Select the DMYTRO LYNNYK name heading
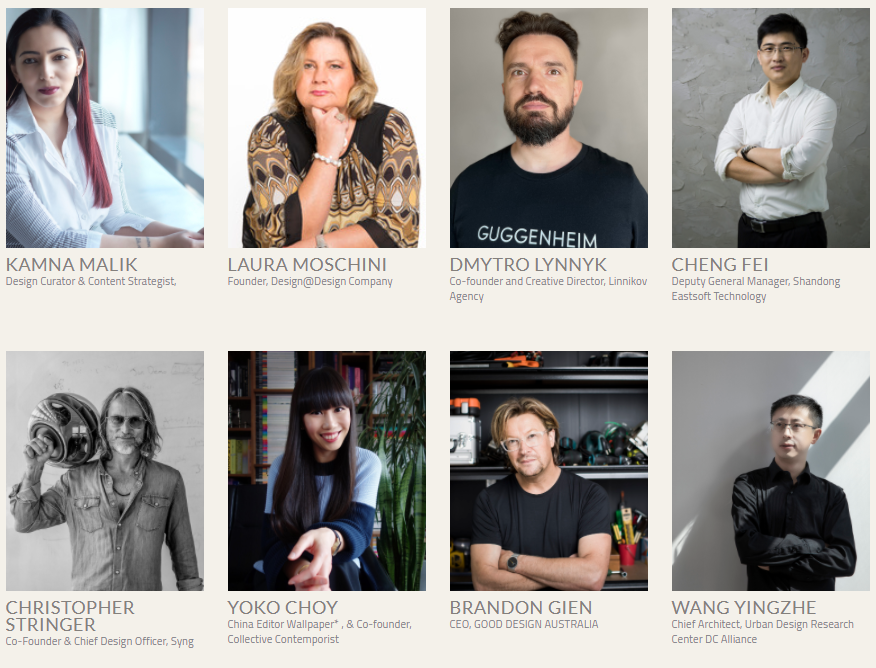Image resolution: width=876 pixels, height=668 pixels. pyautogui.click(x=528, y=264)
